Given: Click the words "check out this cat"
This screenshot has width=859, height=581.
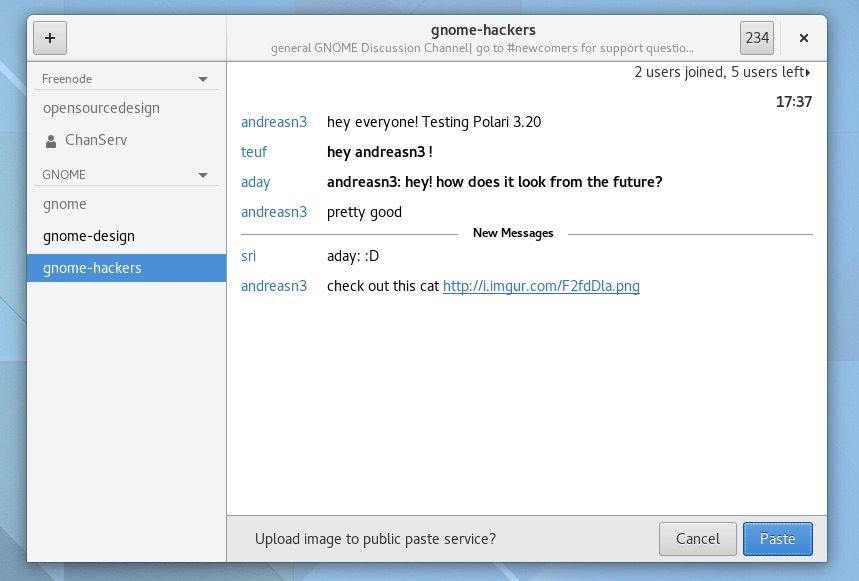Looking at the screenshot, I should pos(383,286).
